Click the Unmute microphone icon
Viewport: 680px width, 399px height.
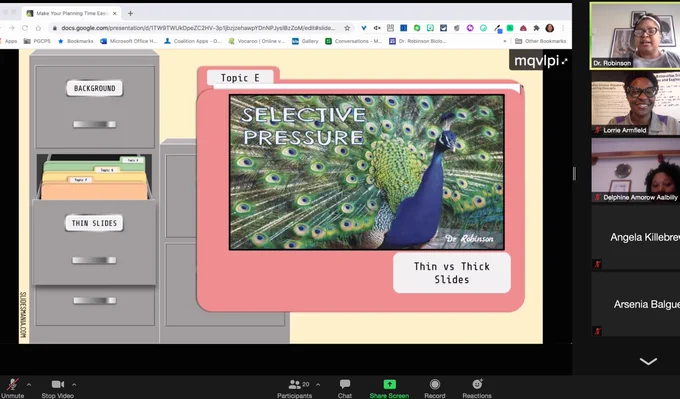tap(13, 384)
